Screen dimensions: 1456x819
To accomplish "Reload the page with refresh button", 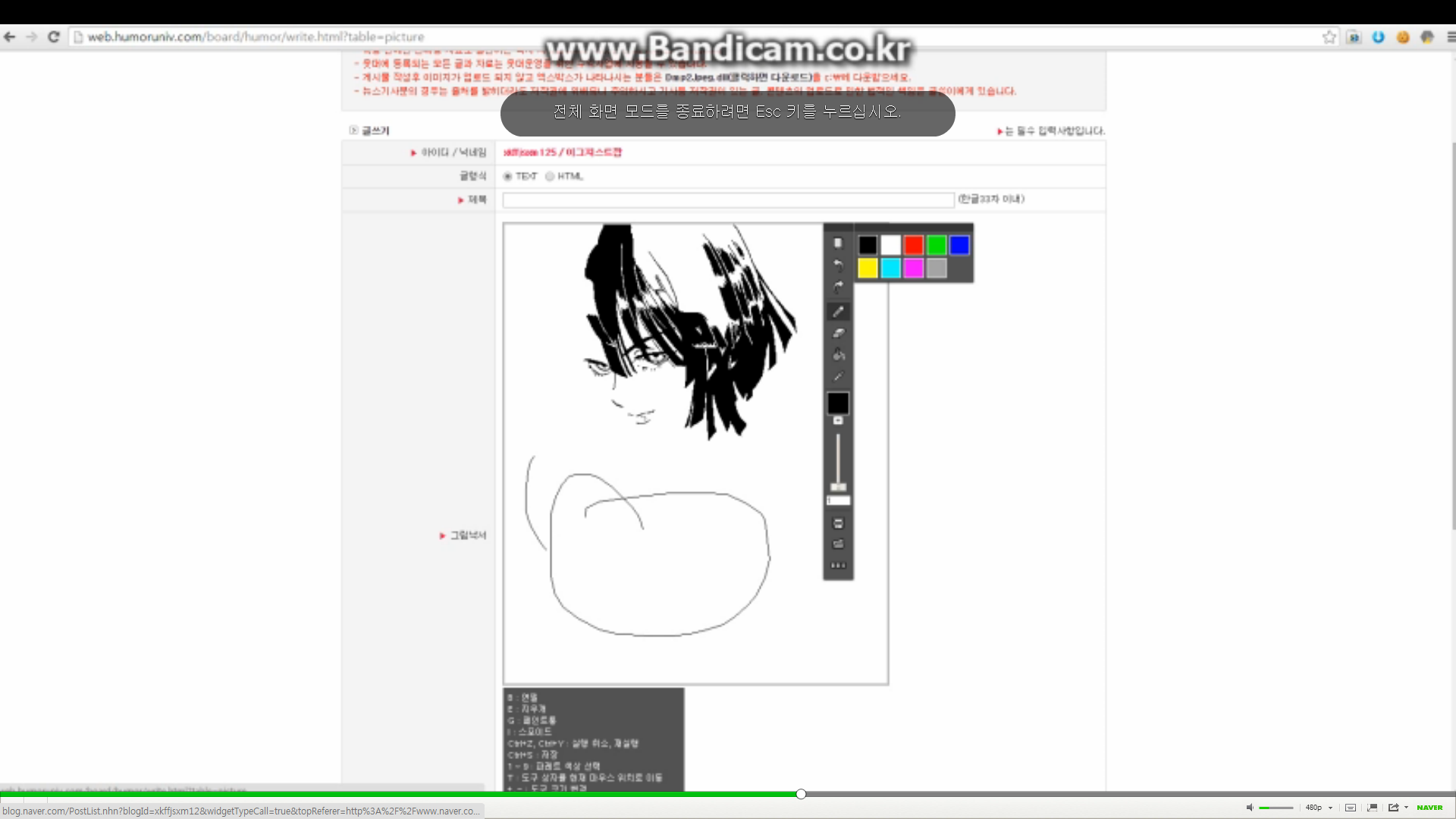I will pos(54,36).
